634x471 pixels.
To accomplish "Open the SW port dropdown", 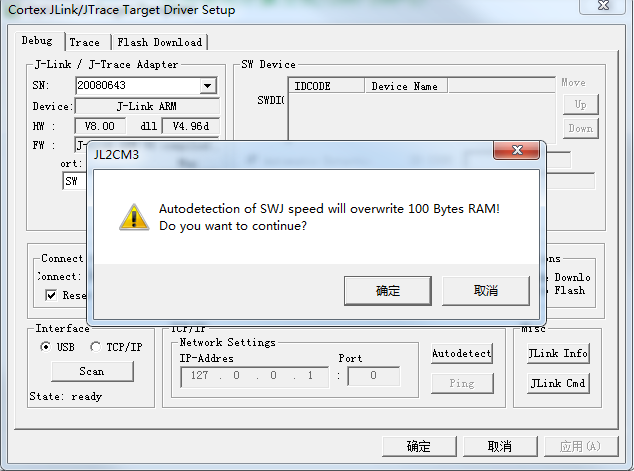I will 75,181.
